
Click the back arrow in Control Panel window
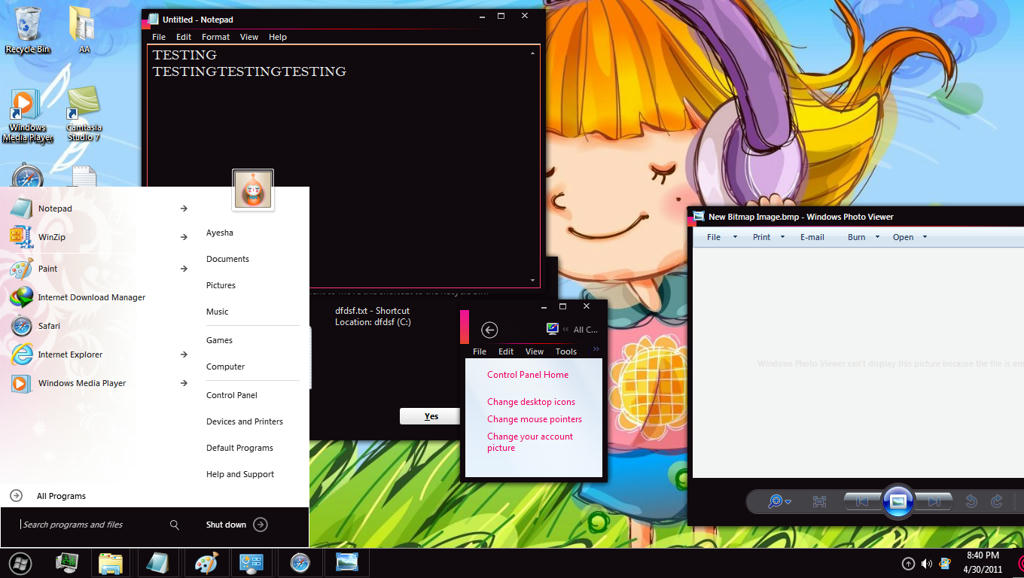pos(489,330)
